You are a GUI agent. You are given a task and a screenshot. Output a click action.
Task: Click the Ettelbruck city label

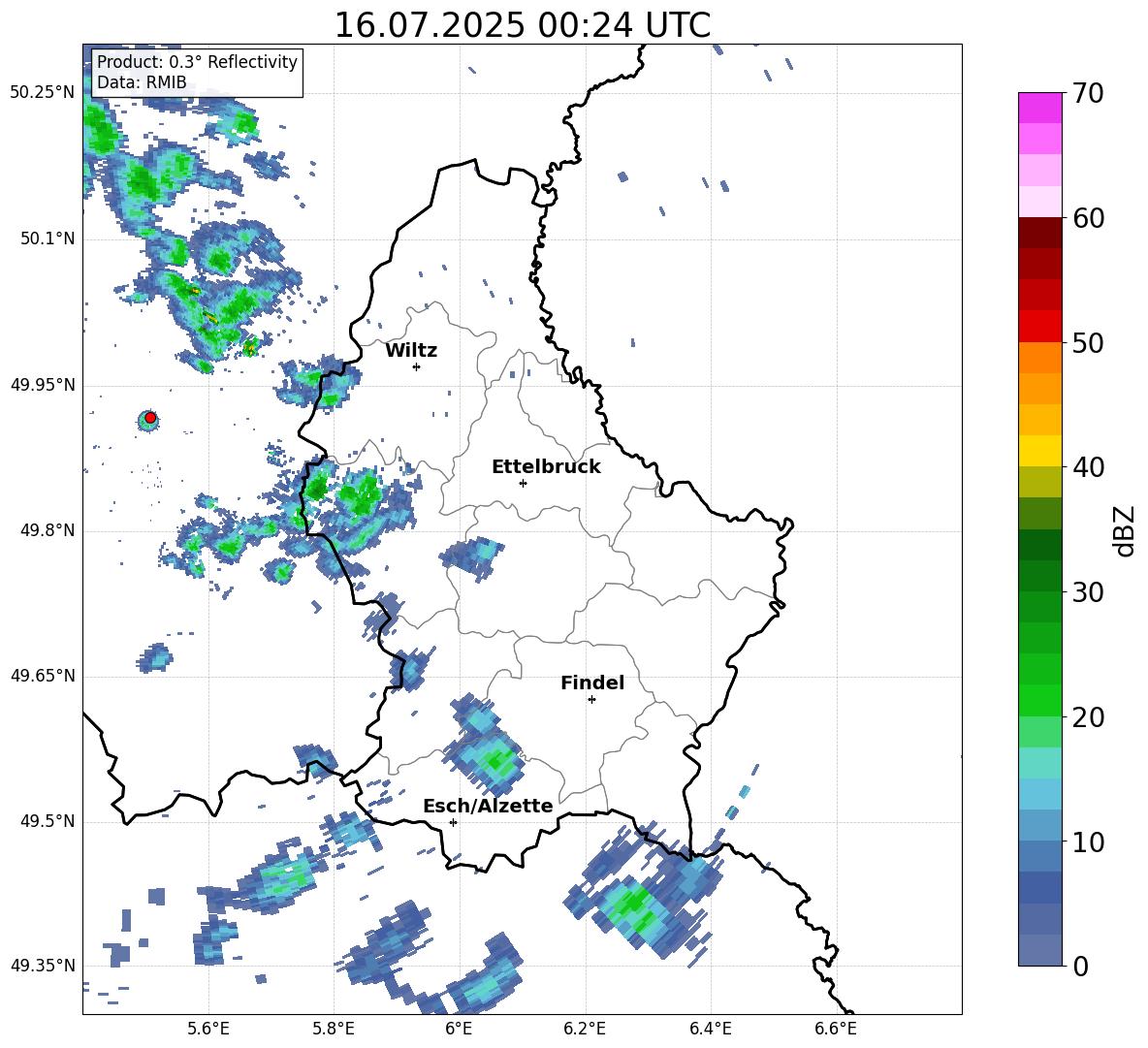click(x=546, y=467)
